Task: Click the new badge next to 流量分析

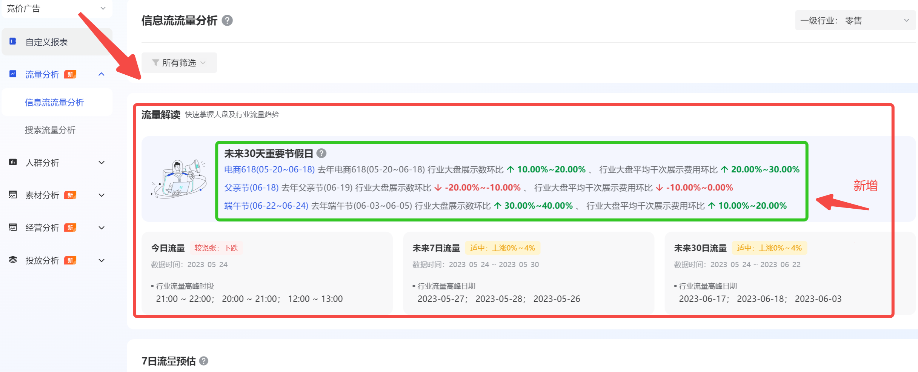Action: [70, 74]
